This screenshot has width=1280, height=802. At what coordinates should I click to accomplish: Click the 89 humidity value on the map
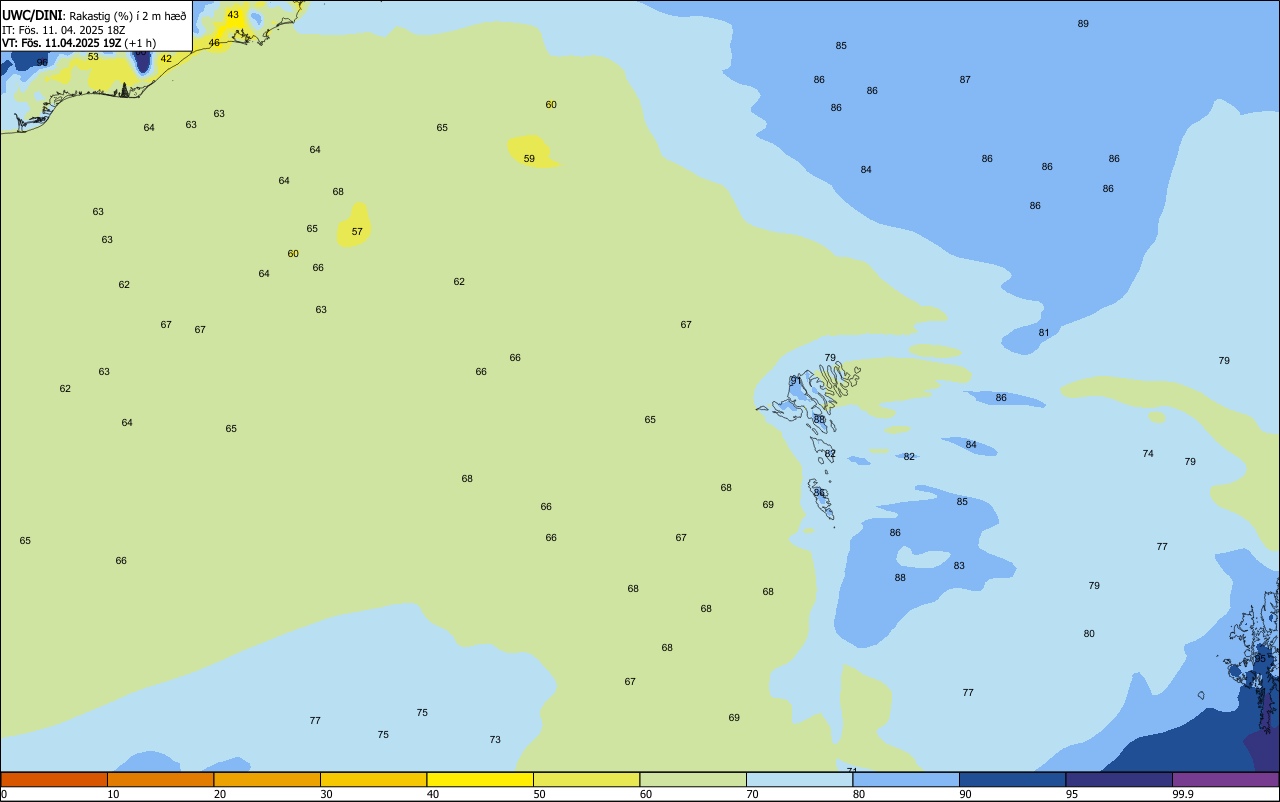tap(1083, 24)
